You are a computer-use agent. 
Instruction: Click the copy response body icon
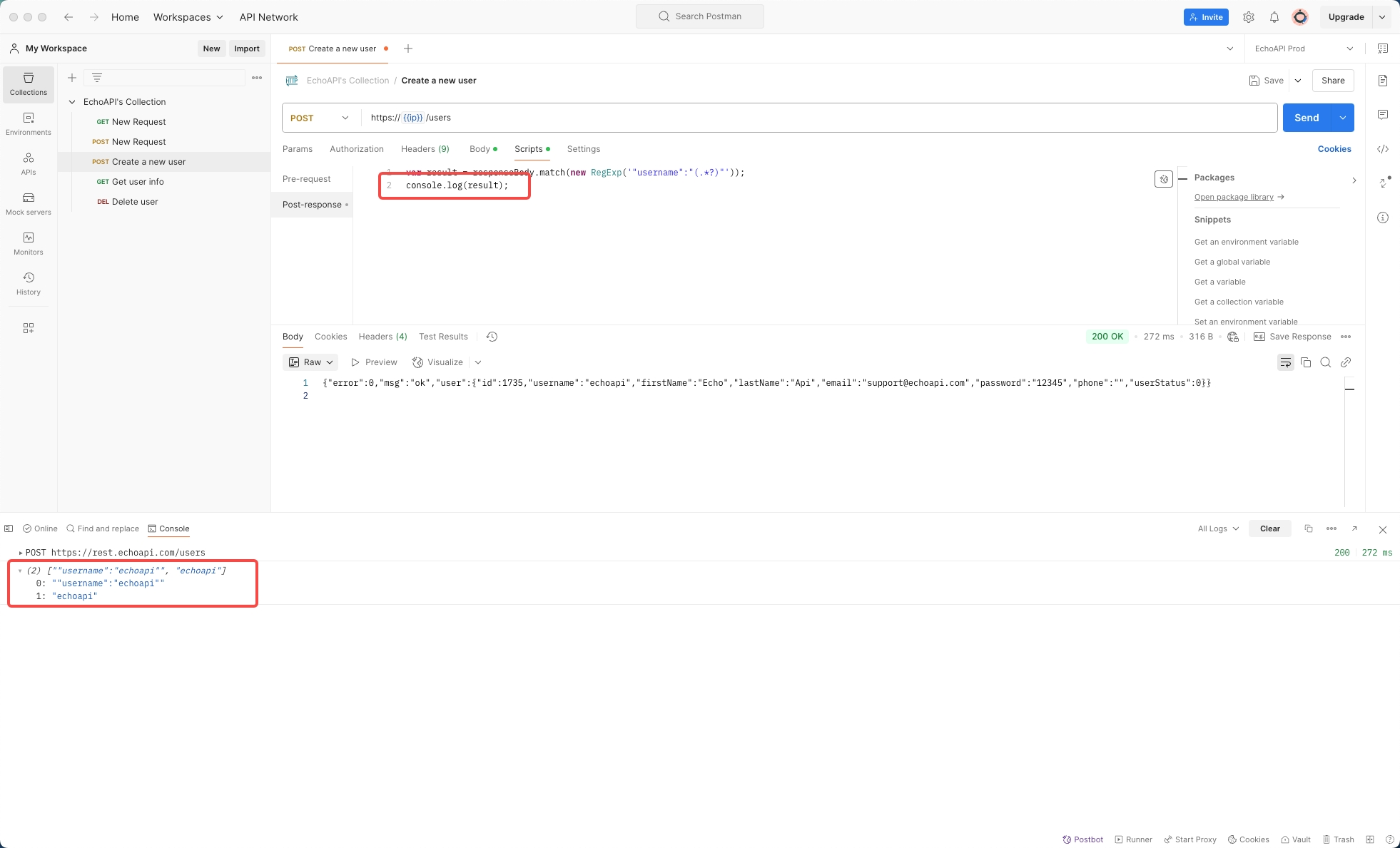(x=1306, y=362)
